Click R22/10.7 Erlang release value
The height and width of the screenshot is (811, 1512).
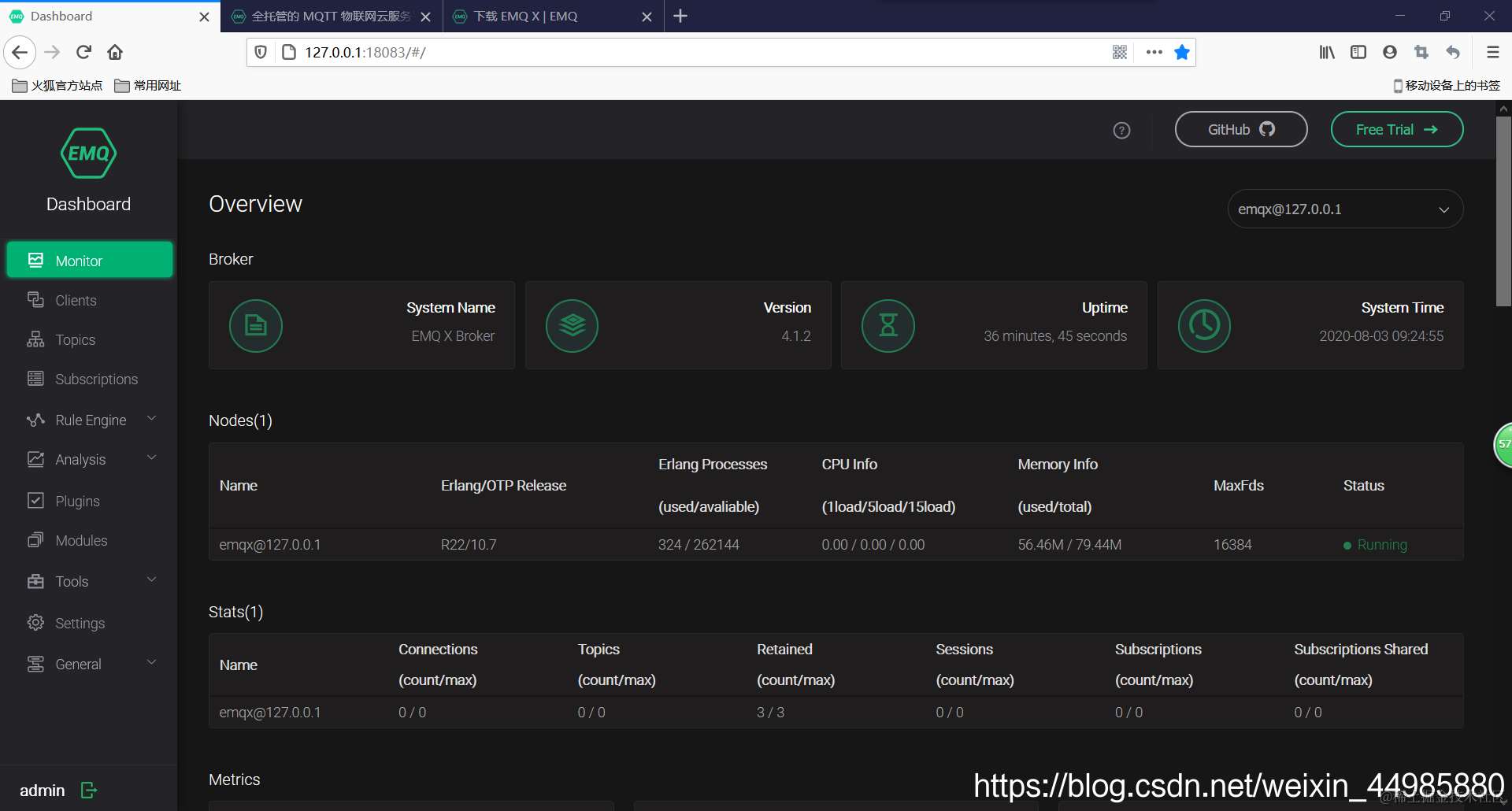tap(469, 545)
